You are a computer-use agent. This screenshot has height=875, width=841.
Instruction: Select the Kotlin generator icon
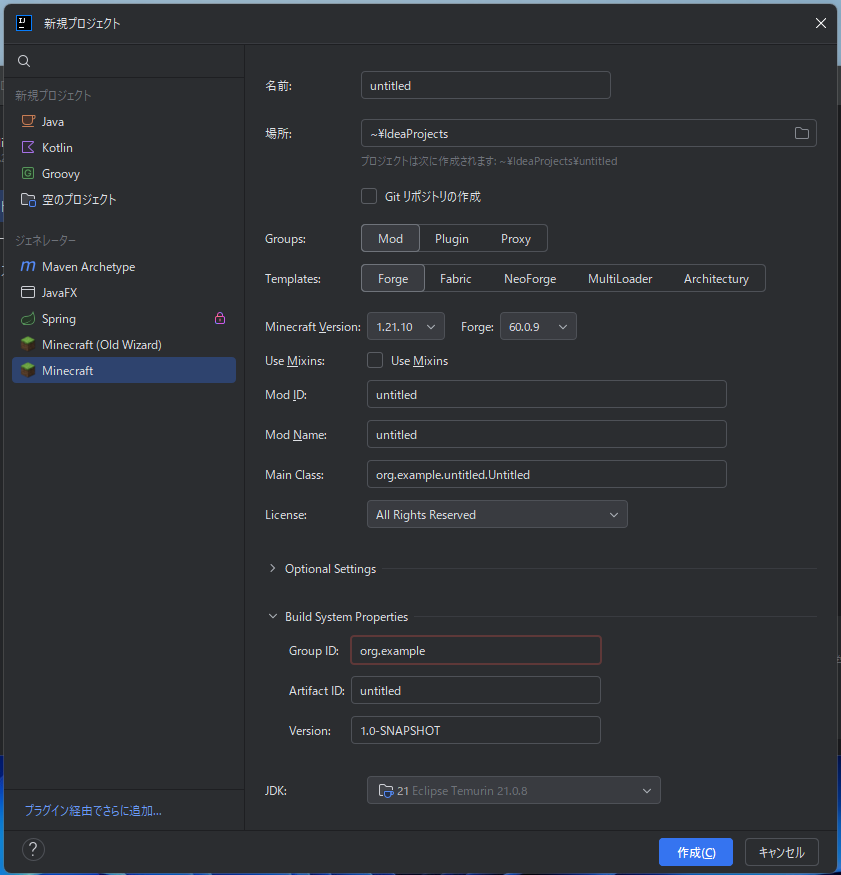coord(28,147)
